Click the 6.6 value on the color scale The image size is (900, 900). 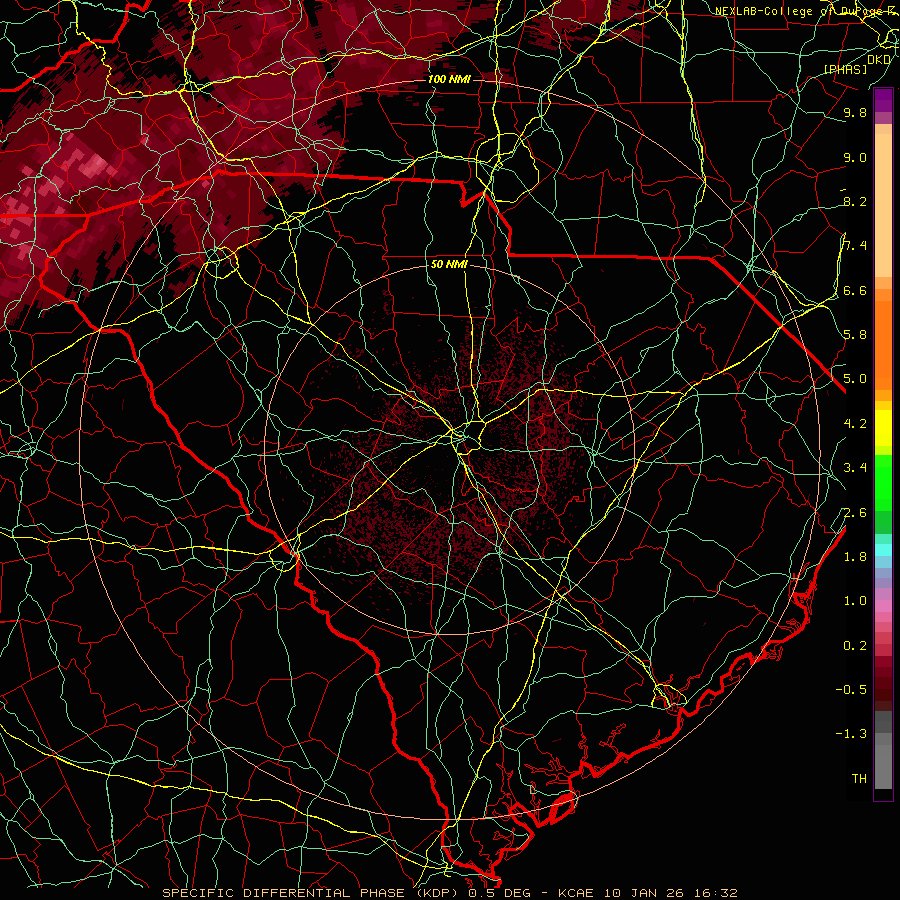[x=855, y=290]
